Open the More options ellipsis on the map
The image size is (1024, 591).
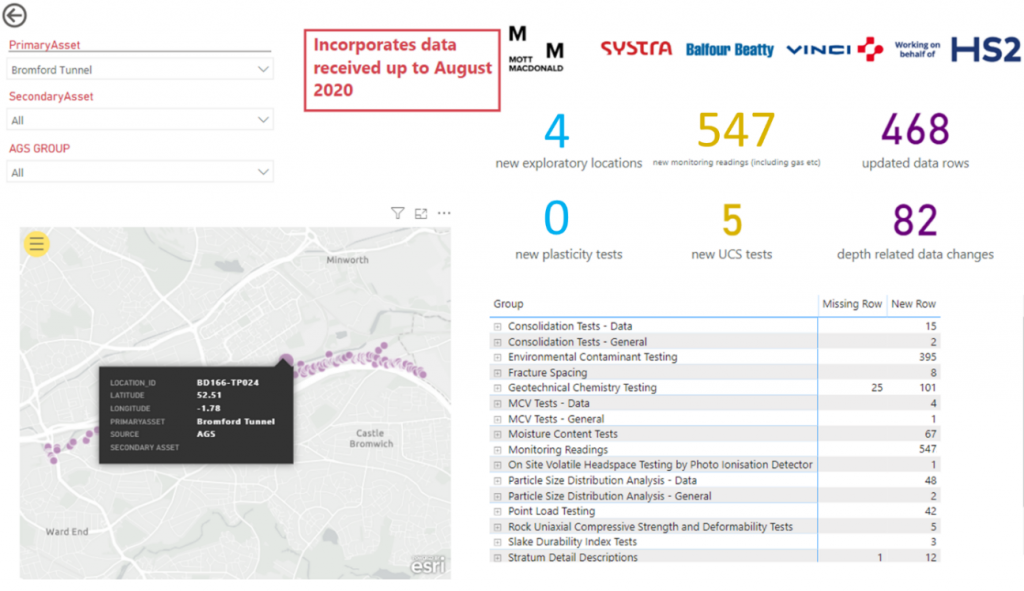tap(443, 213)
